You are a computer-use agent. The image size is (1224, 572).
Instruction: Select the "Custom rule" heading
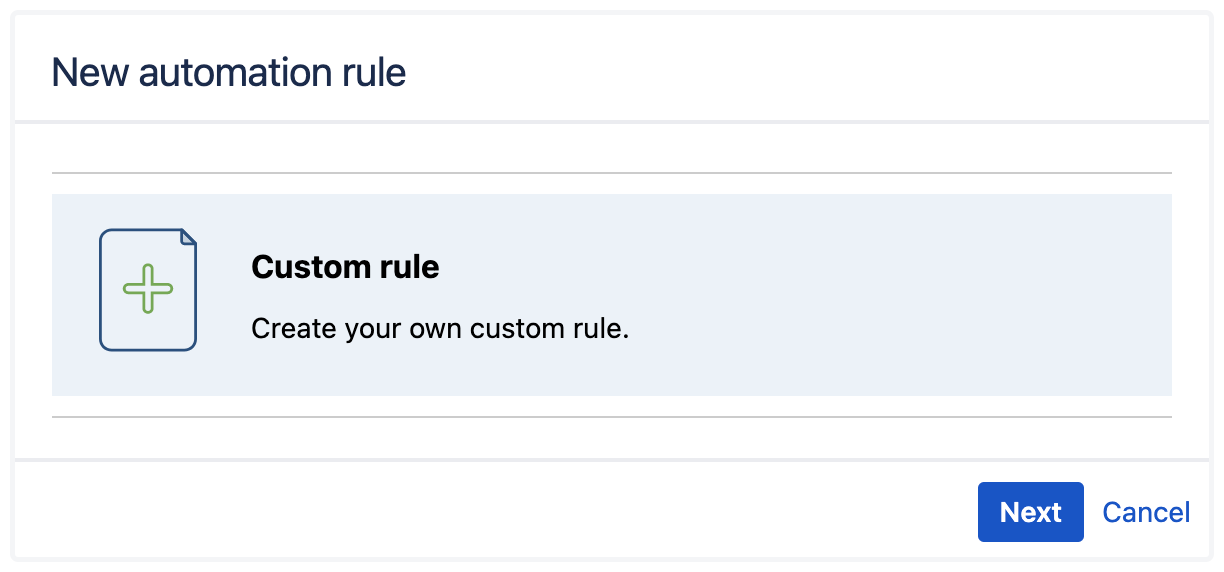(345, 267)
